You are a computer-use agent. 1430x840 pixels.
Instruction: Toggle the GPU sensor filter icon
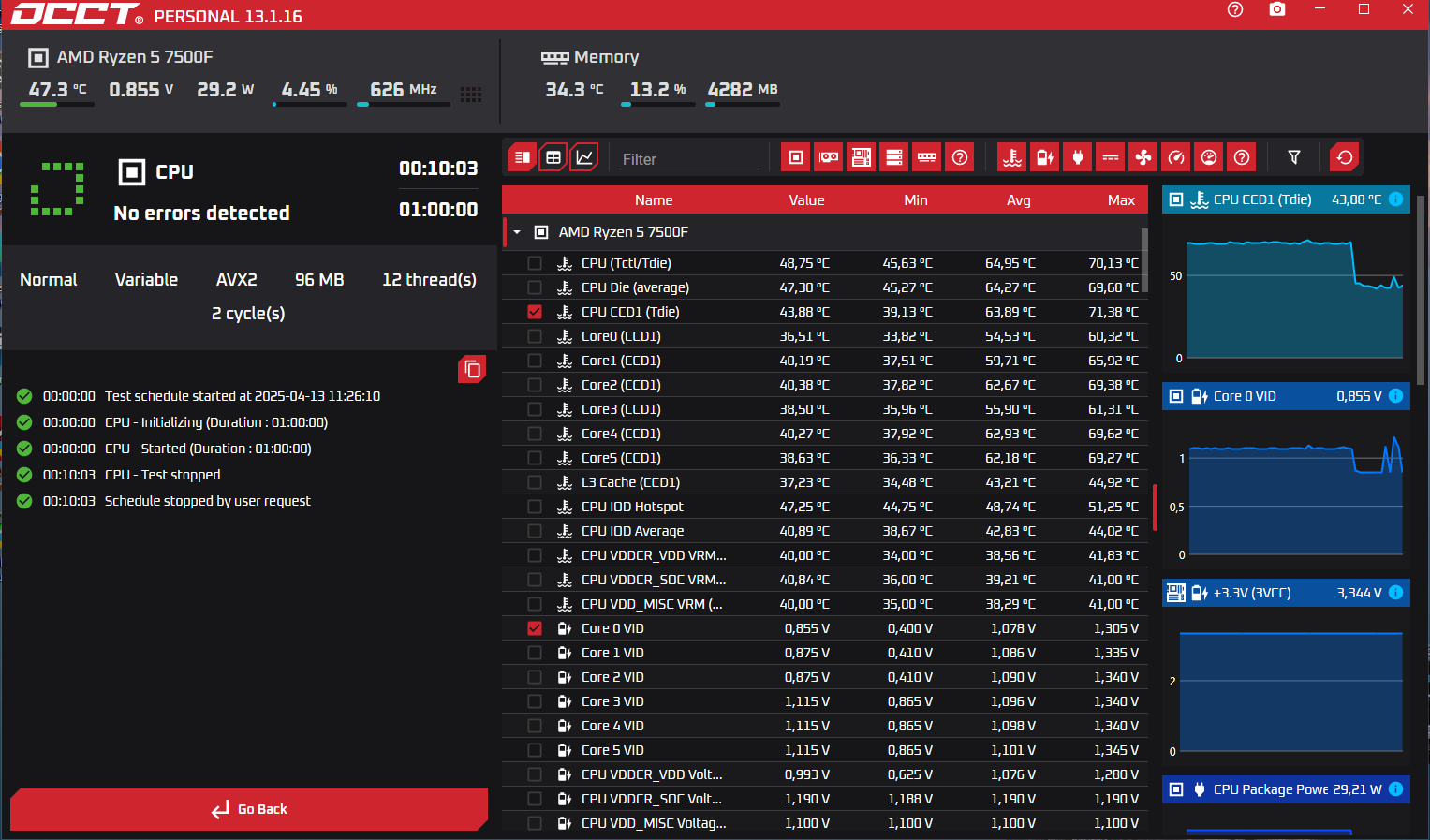pos(829,157)
